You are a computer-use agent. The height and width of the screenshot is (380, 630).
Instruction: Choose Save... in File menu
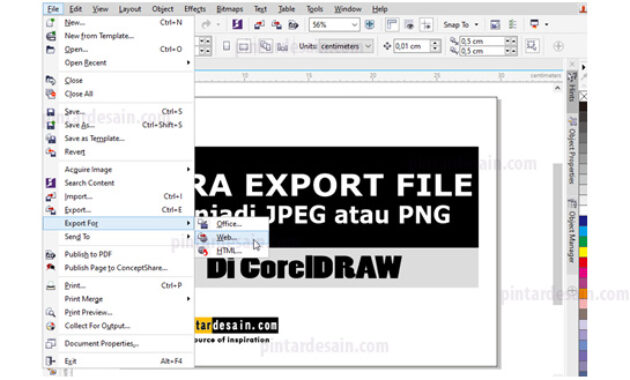[119, 111]
